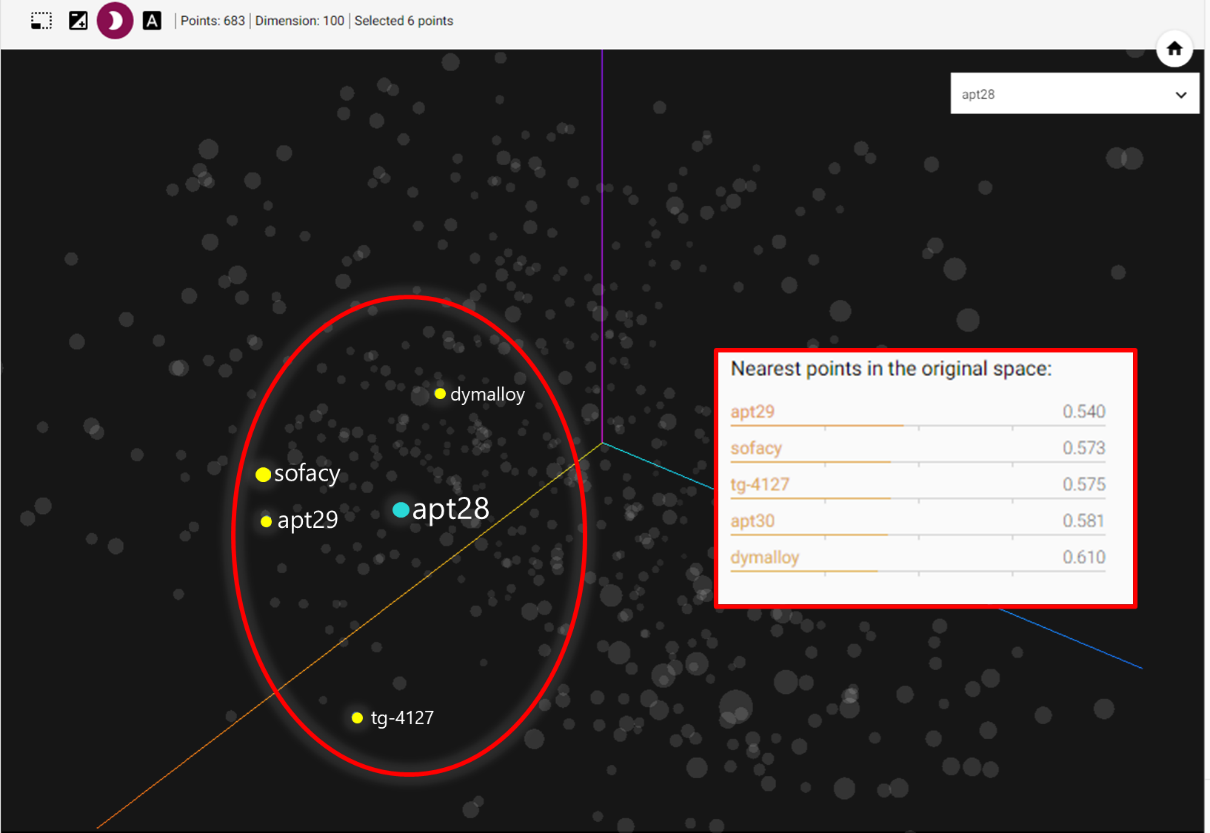The width and height of the screenshot is (1210, 833).
Task: Select the bounding box selection tool
Action: (41, 20)
